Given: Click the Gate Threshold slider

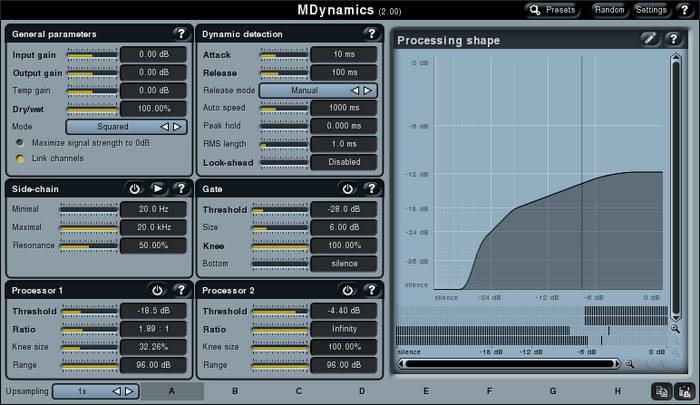Looking at the screenshot, I should (280, 209).
